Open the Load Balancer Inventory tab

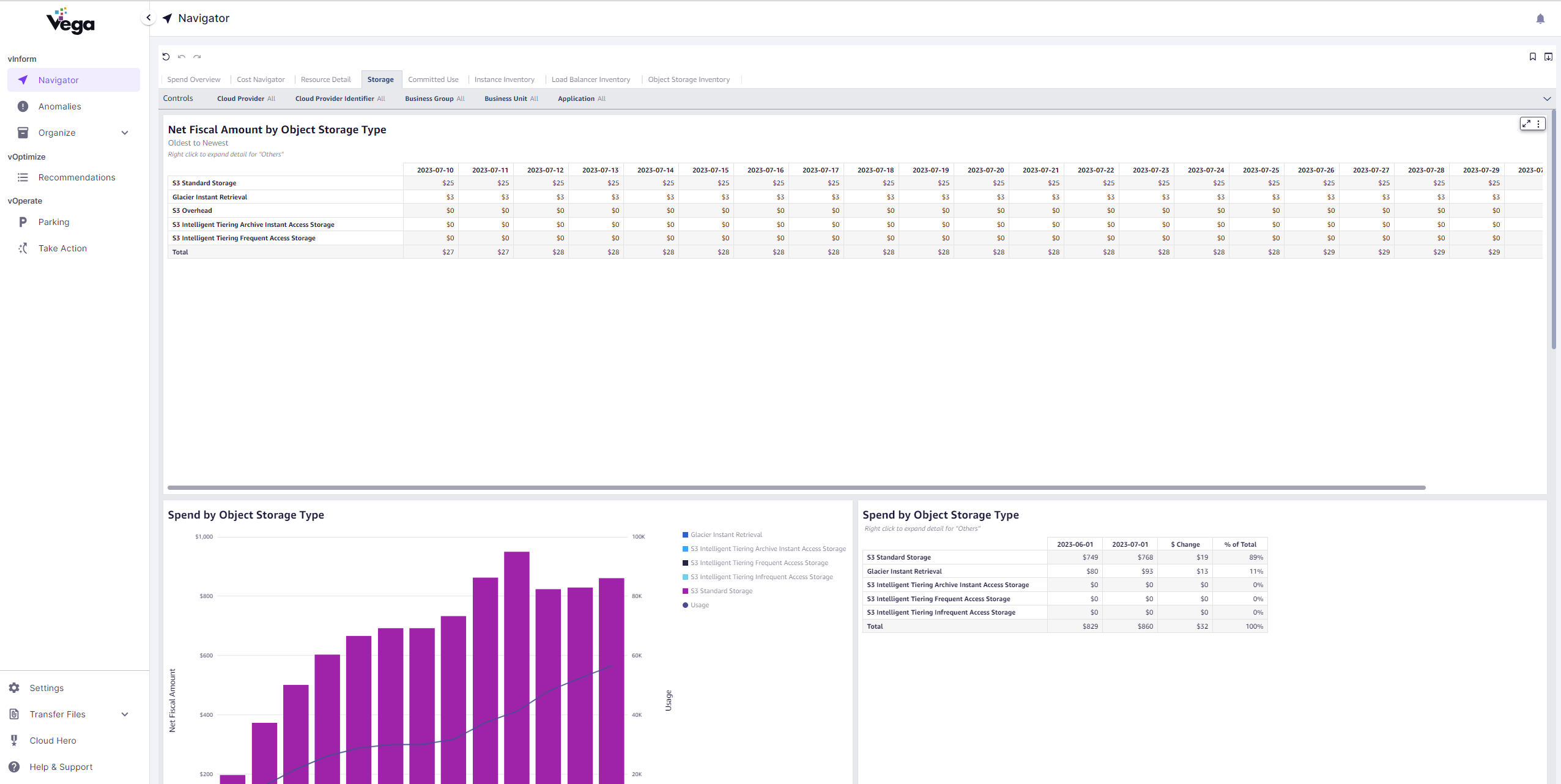pos(590,80)
